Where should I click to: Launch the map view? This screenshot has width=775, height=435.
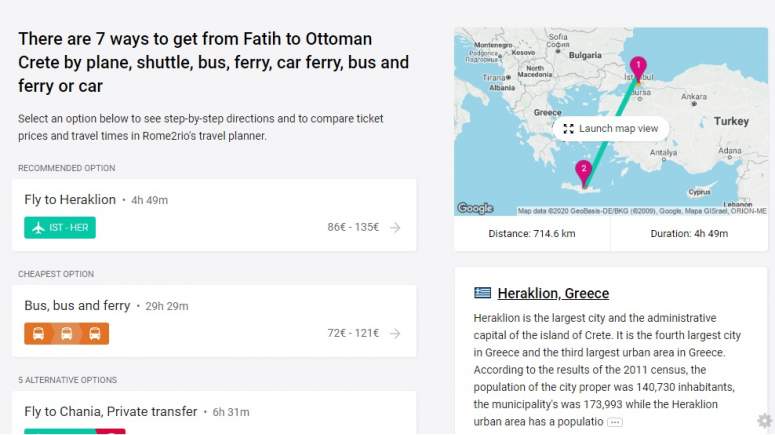pos(617,129)
